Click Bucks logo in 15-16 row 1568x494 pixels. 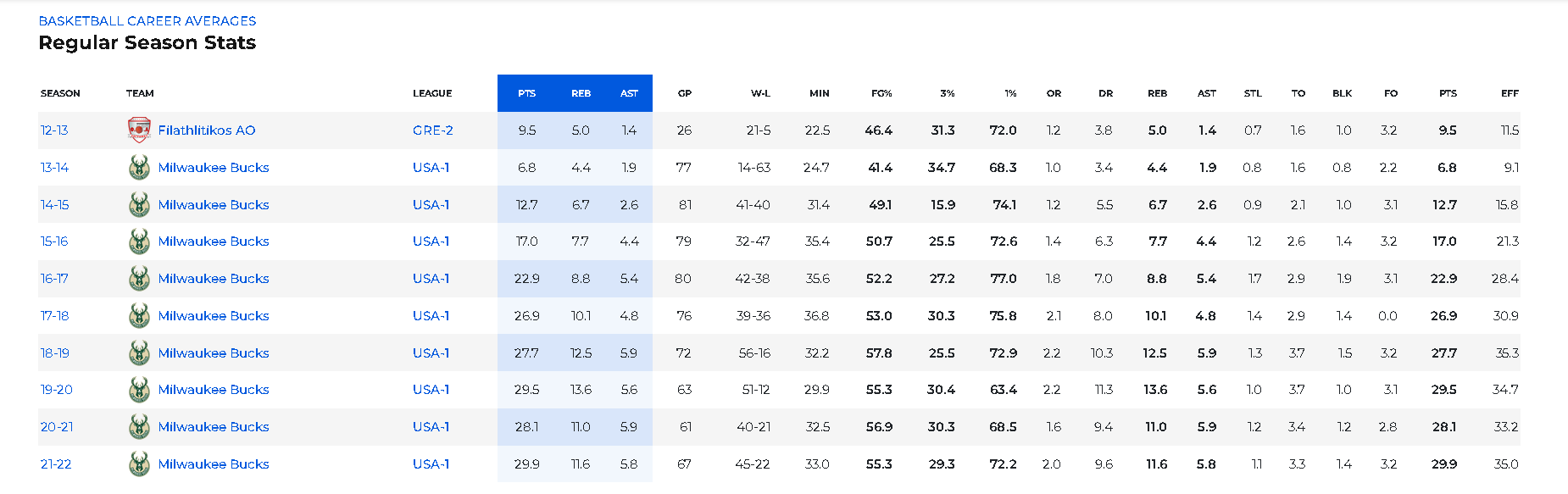tap(139, 241)
